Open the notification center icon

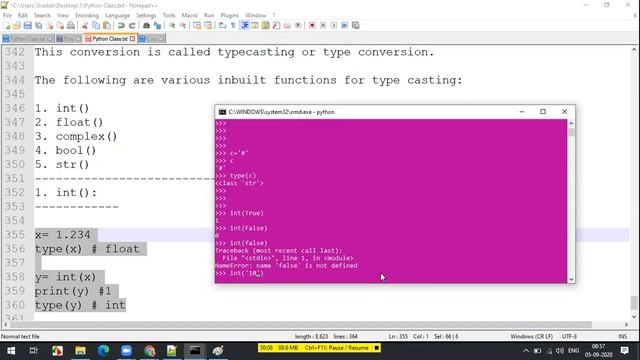tap(624, 351)
